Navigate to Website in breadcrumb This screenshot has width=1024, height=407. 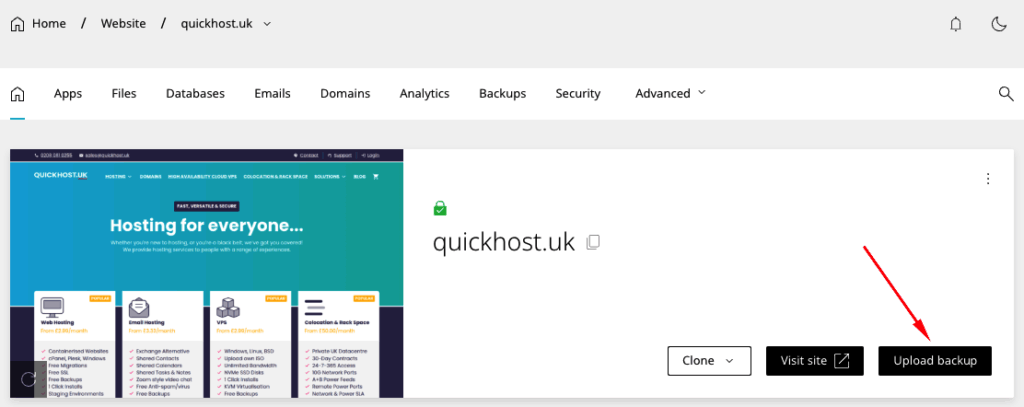(123, 24)
